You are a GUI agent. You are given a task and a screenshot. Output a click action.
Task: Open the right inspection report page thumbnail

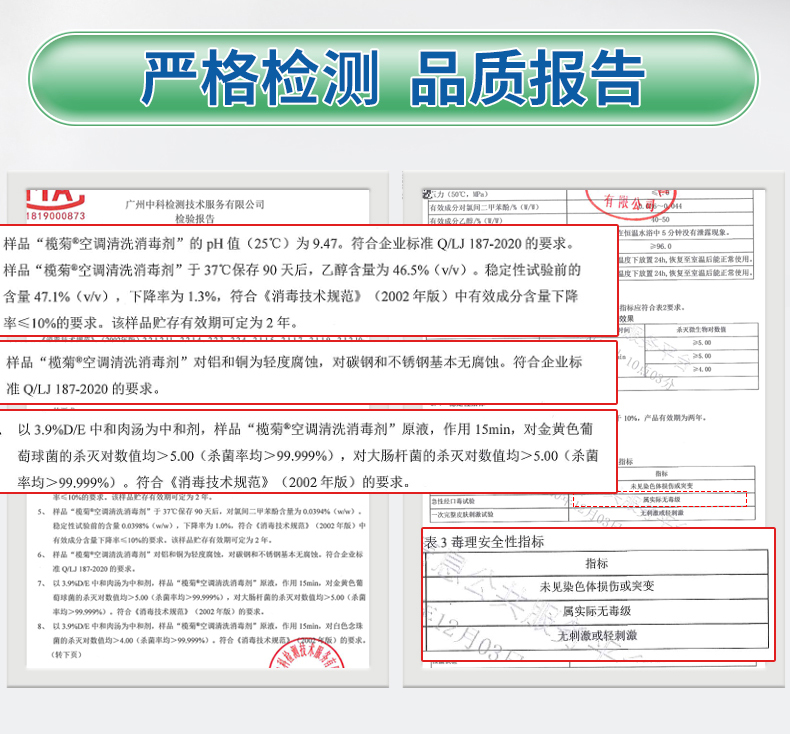click(594, 429)
